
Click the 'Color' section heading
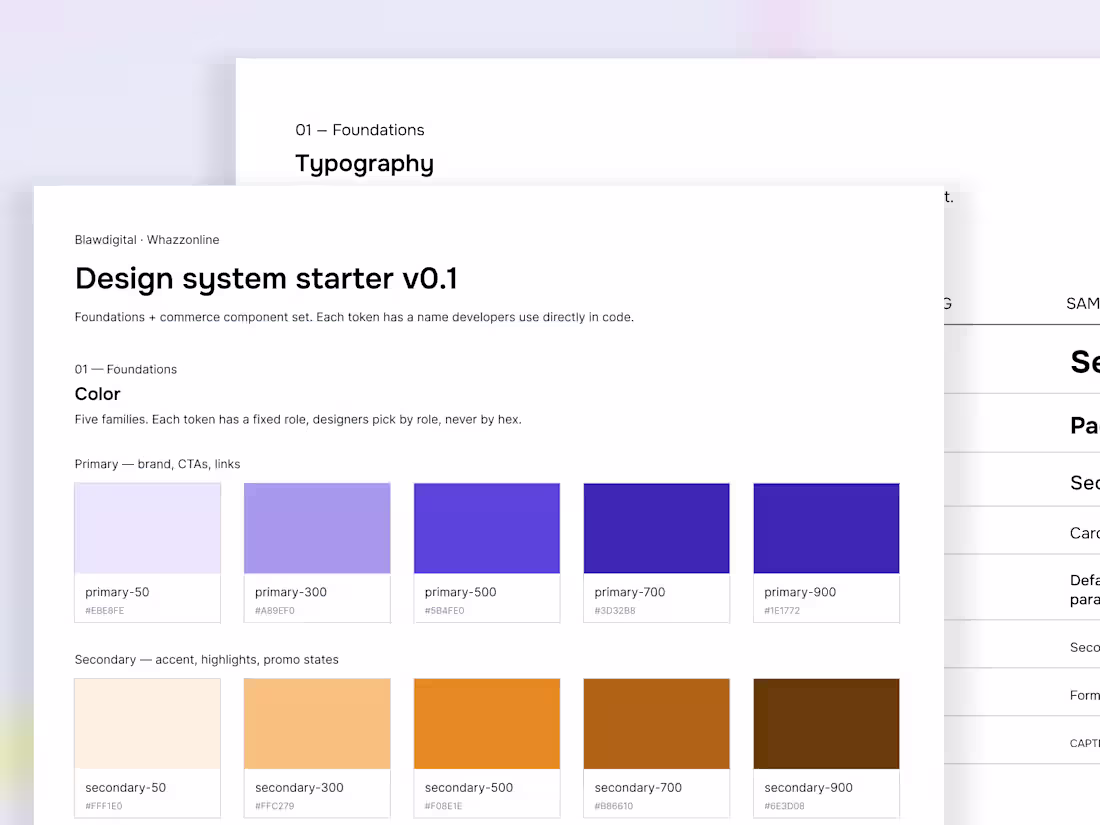[98, 394]
